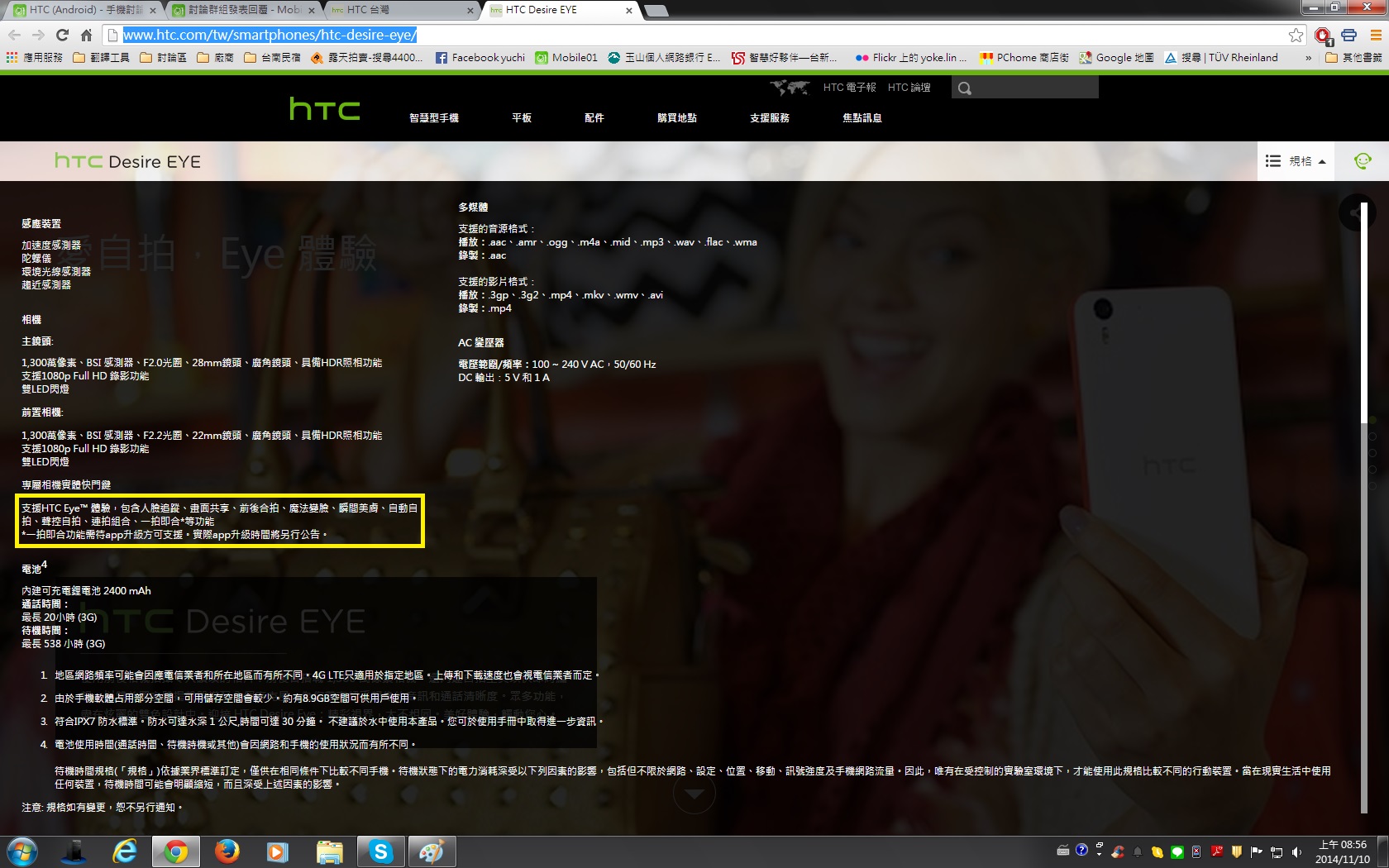Open Internet Explorer from the taskbar
Screen dimensions: 1389x868
[124, 851]
